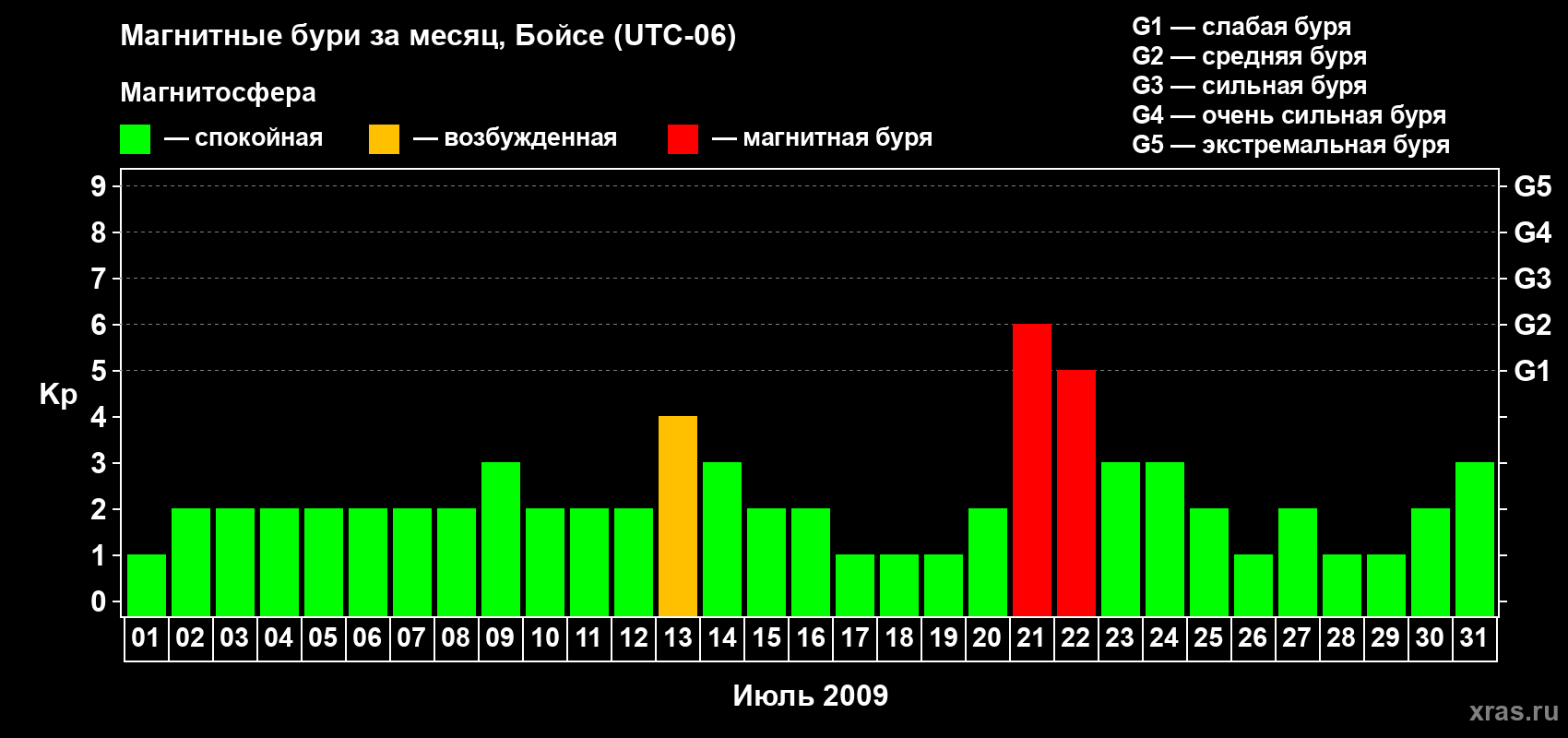This screenshot has height=738, width=1568.
Task: Click the Kp axis value 0
Action: pos(99,601)
